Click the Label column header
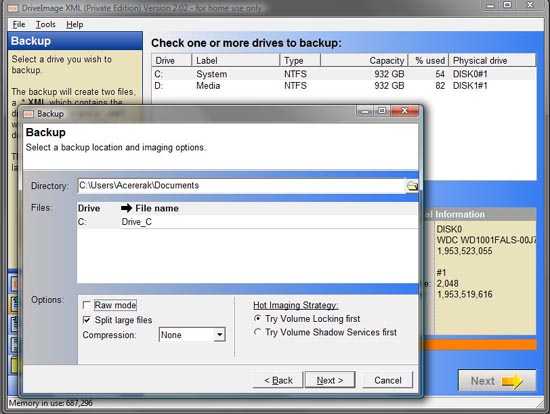 236,60
